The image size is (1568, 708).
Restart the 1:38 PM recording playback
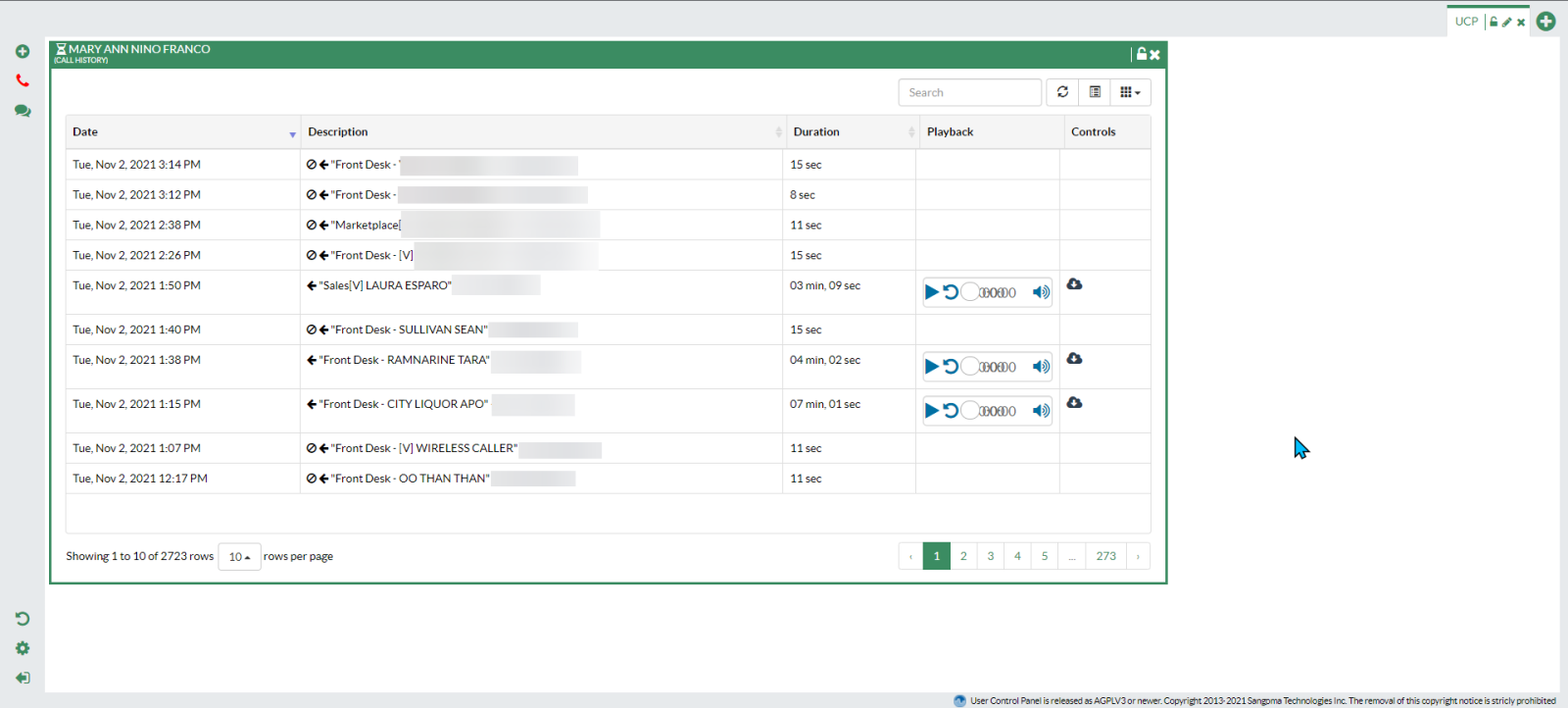point(951,367)
